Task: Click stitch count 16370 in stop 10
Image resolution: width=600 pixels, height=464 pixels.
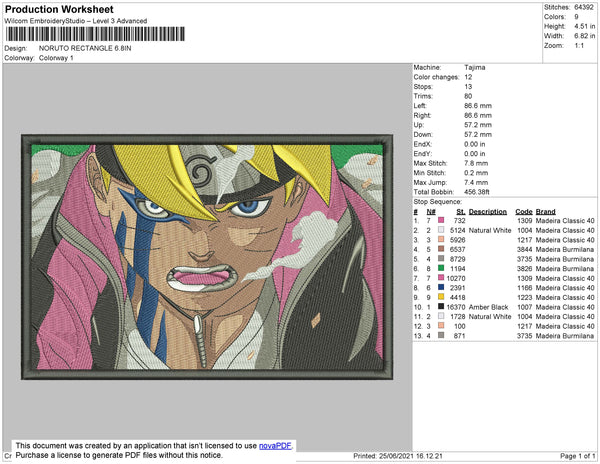Action: click(x=456, y=307)
